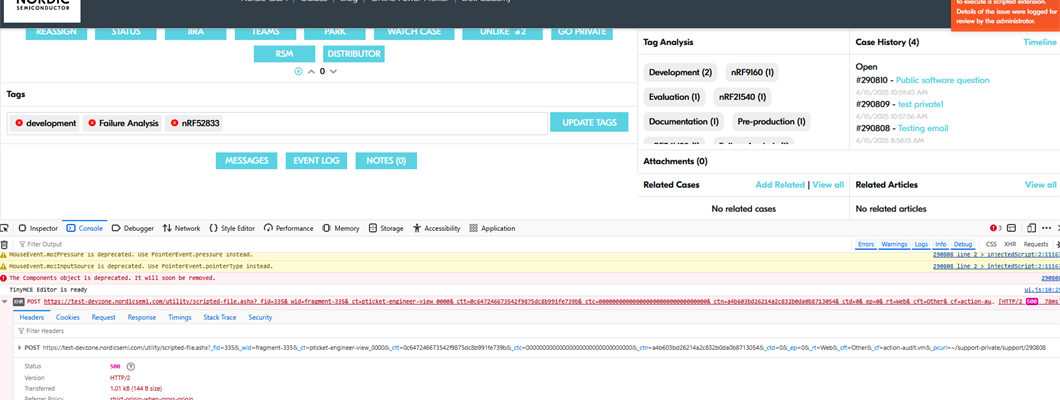Open case Testing email

(x=923, y=128)
